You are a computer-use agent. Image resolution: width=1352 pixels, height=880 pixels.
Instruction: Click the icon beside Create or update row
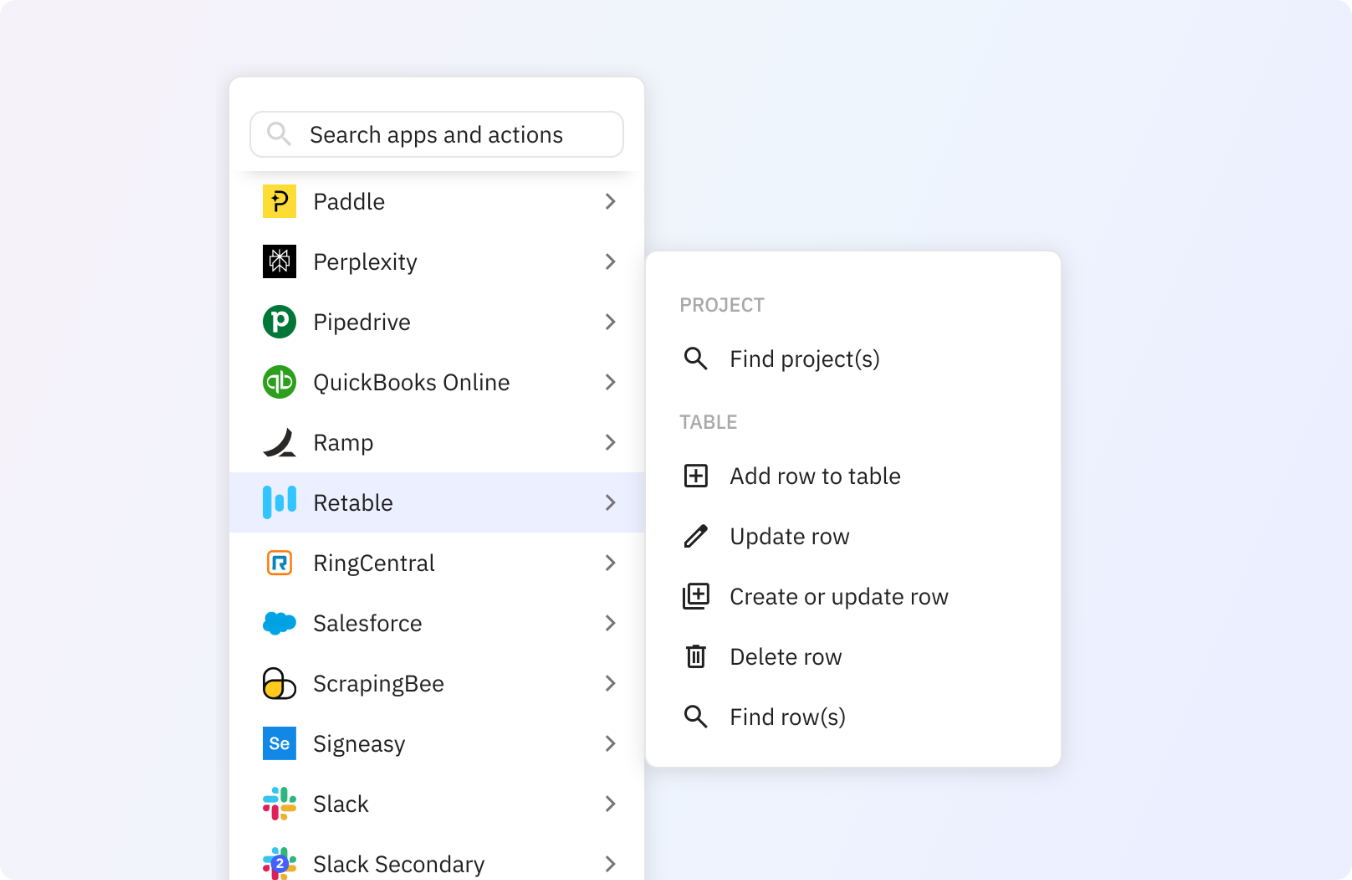pos(695,596)
